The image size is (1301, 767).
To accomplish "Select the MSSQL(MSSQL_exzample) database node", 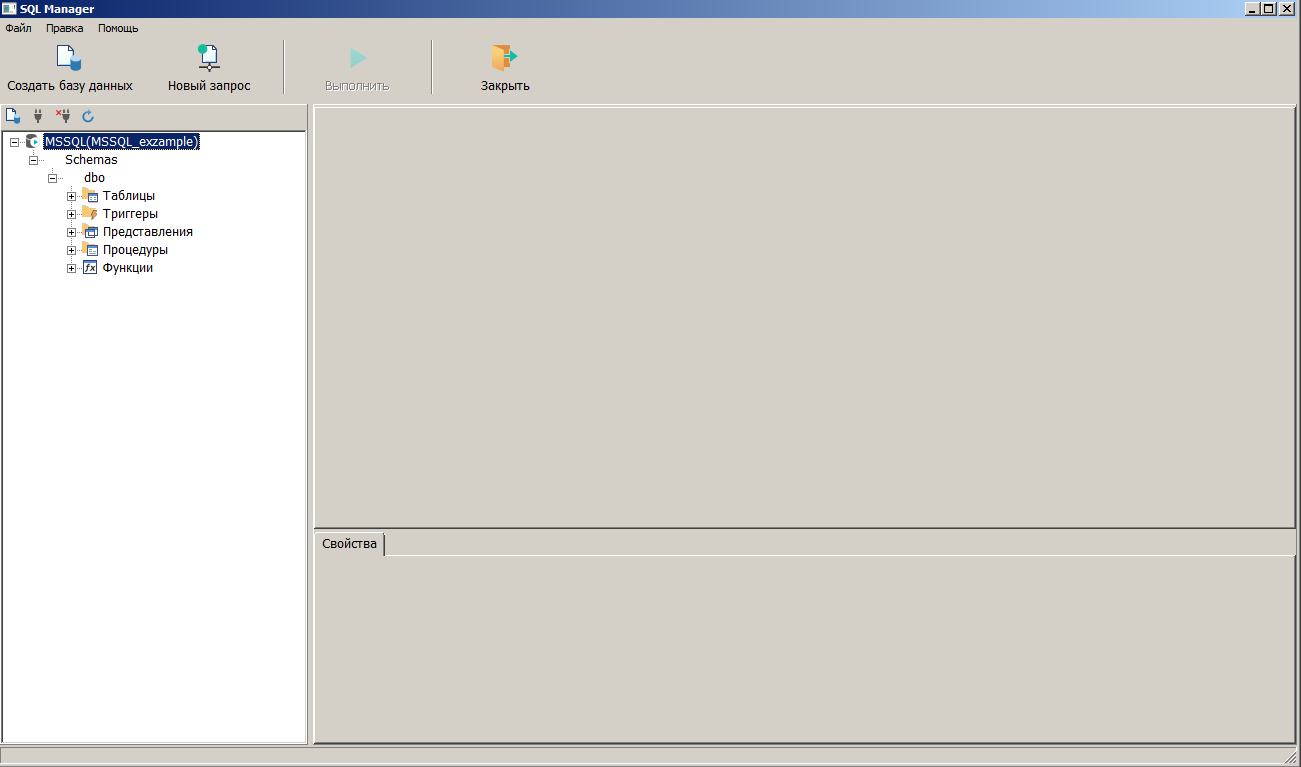I will (x=122, y=142).
